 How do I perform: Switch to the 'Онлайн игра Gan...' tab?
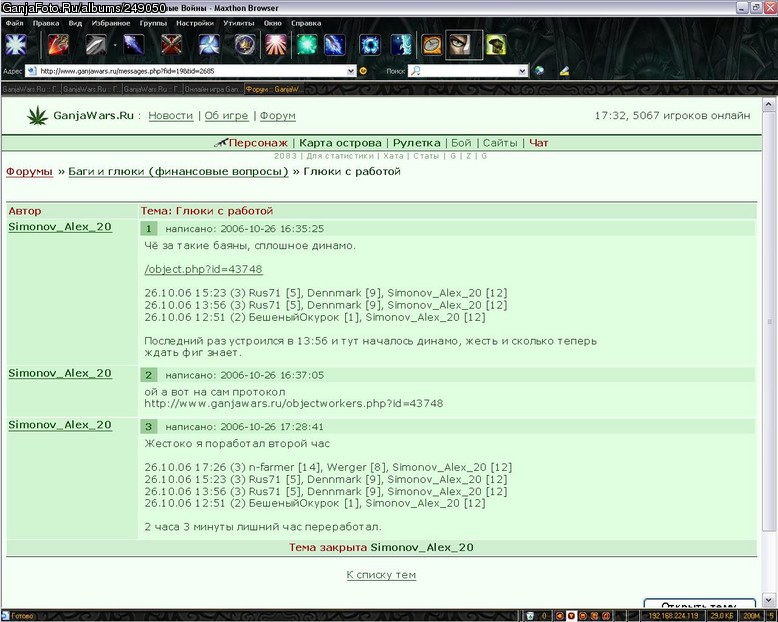(213, 89)
